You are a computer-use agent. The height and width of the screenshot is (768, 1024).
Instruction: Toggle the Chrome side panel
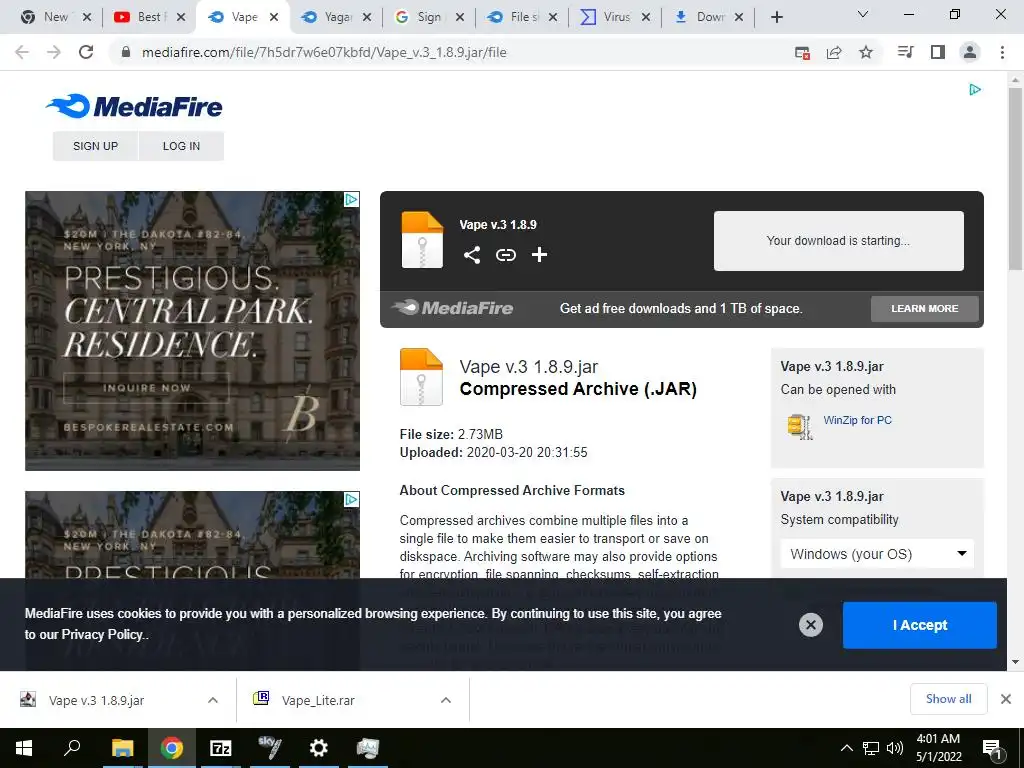[x=938, y=52]
